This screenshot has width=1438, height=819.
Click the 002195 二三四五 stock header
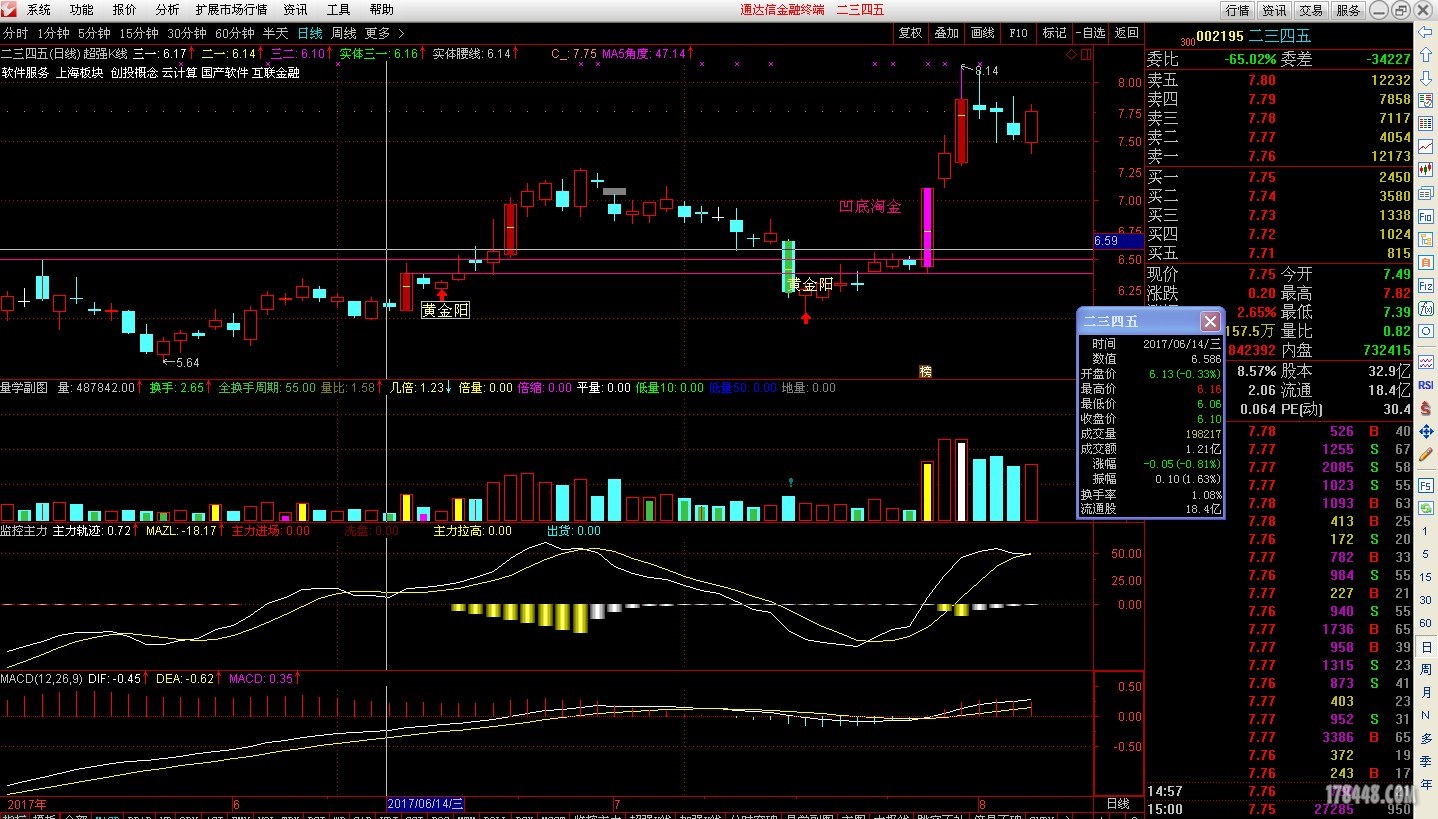1253,36
